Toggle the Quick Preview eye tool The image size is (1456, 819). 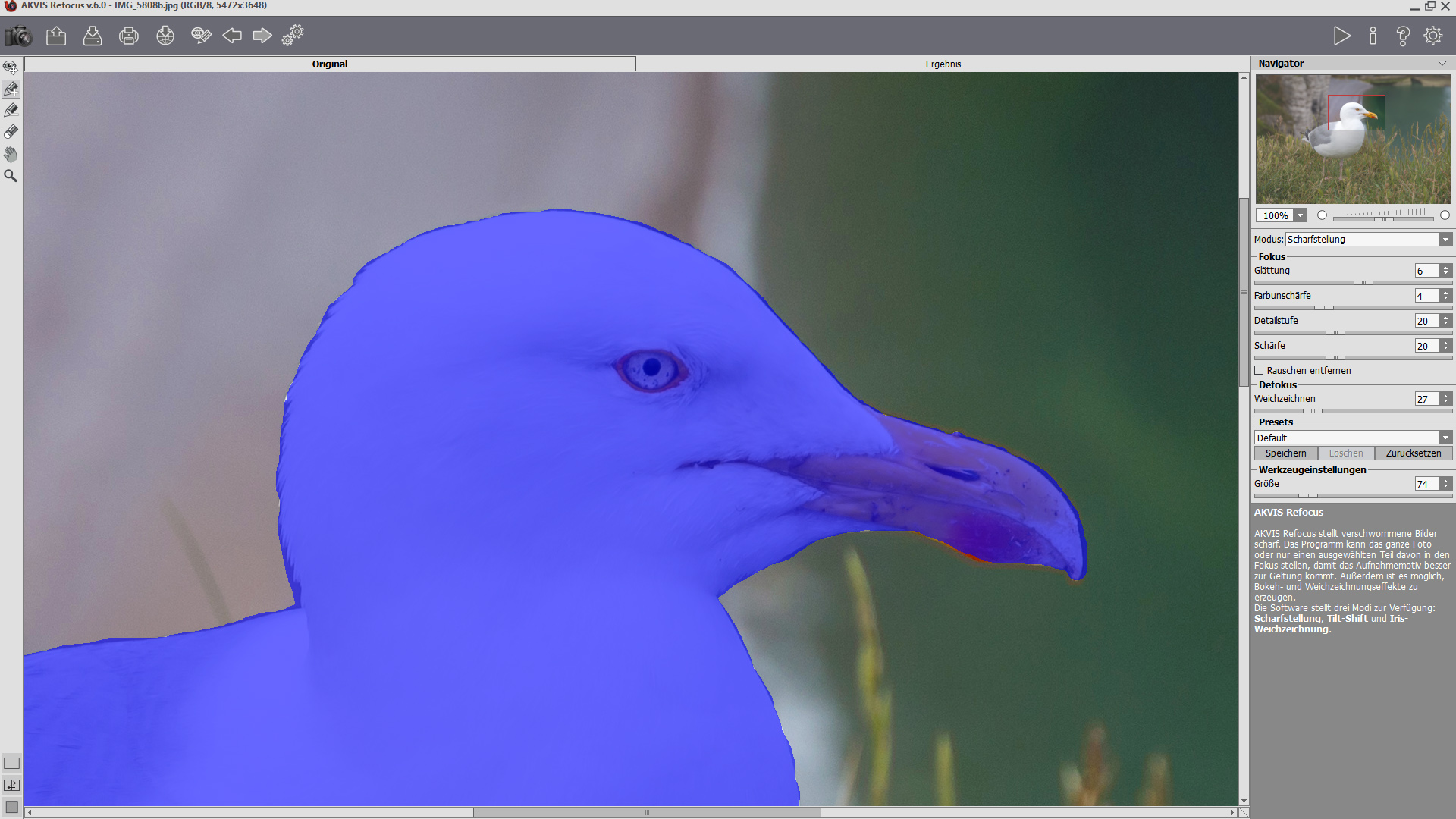coord(11,67)
